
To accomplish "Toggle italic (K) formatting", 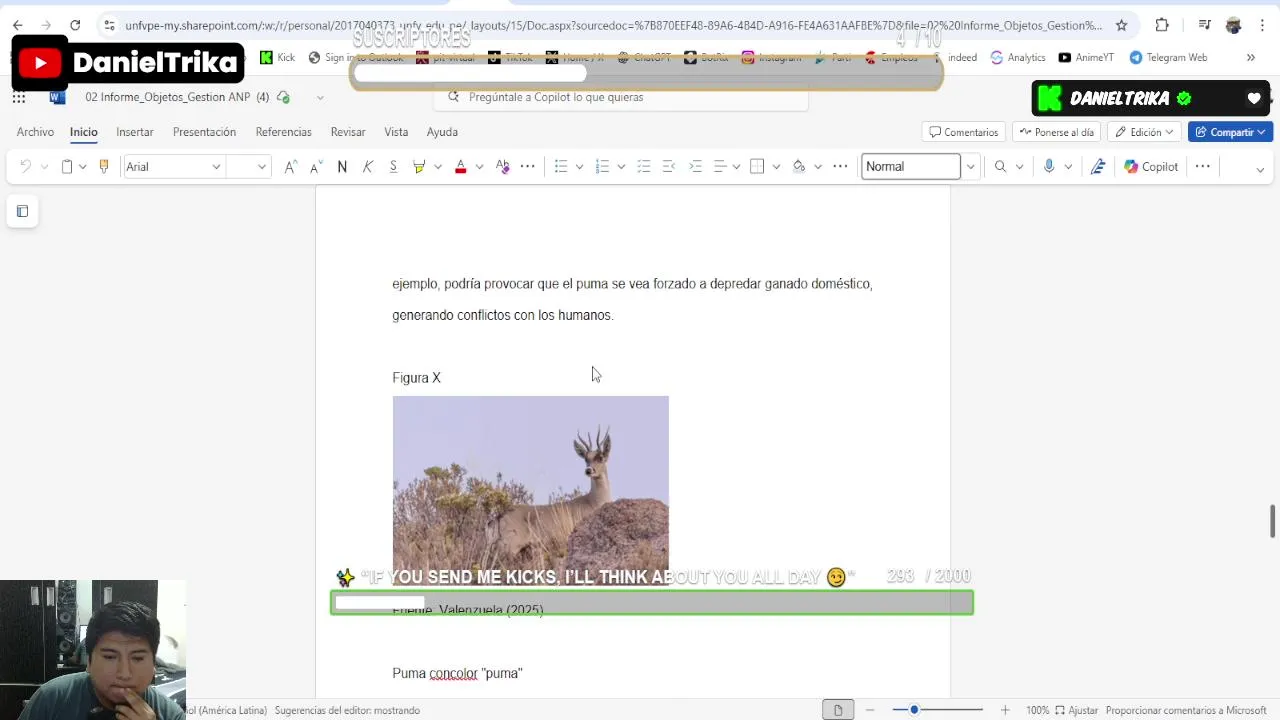I will point(368,167).
